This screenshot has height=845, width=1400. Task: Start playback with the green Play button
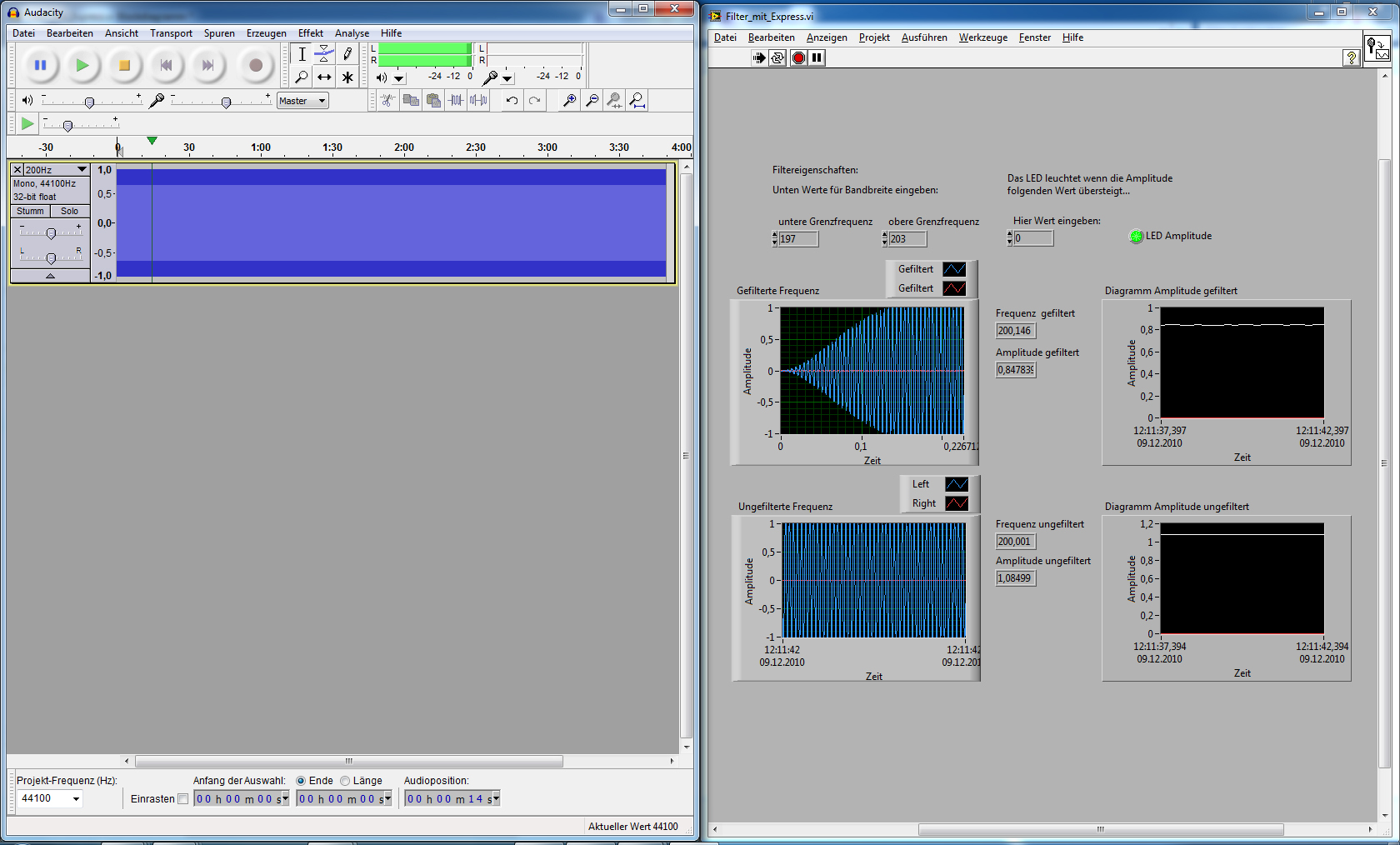(x=82, y=65)
